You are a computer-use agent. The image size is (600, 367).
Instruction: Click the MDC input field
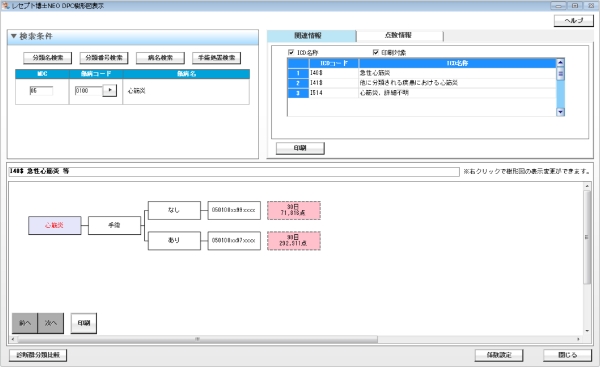(x=41, y=91)
